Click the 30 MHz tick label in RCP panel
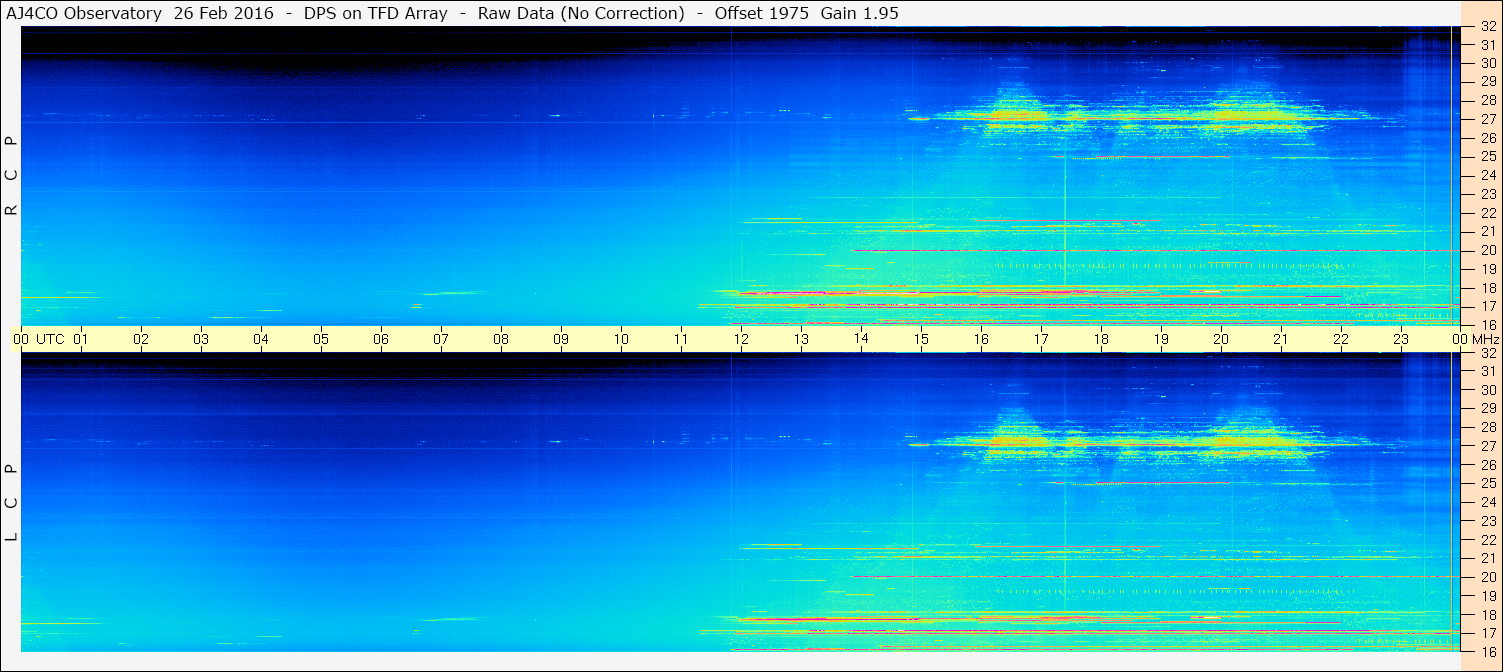Screen dimensions: 1503x672 pyautogui.click(x=1488, y=64)
